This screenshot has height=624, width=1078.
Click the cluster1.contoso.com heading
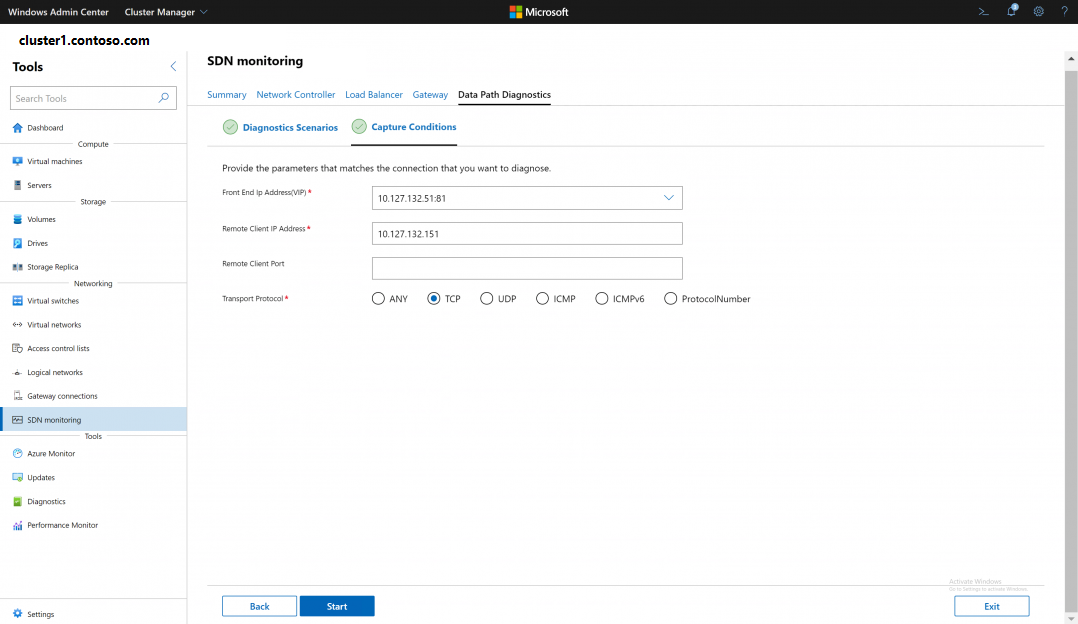click(84, 41)
